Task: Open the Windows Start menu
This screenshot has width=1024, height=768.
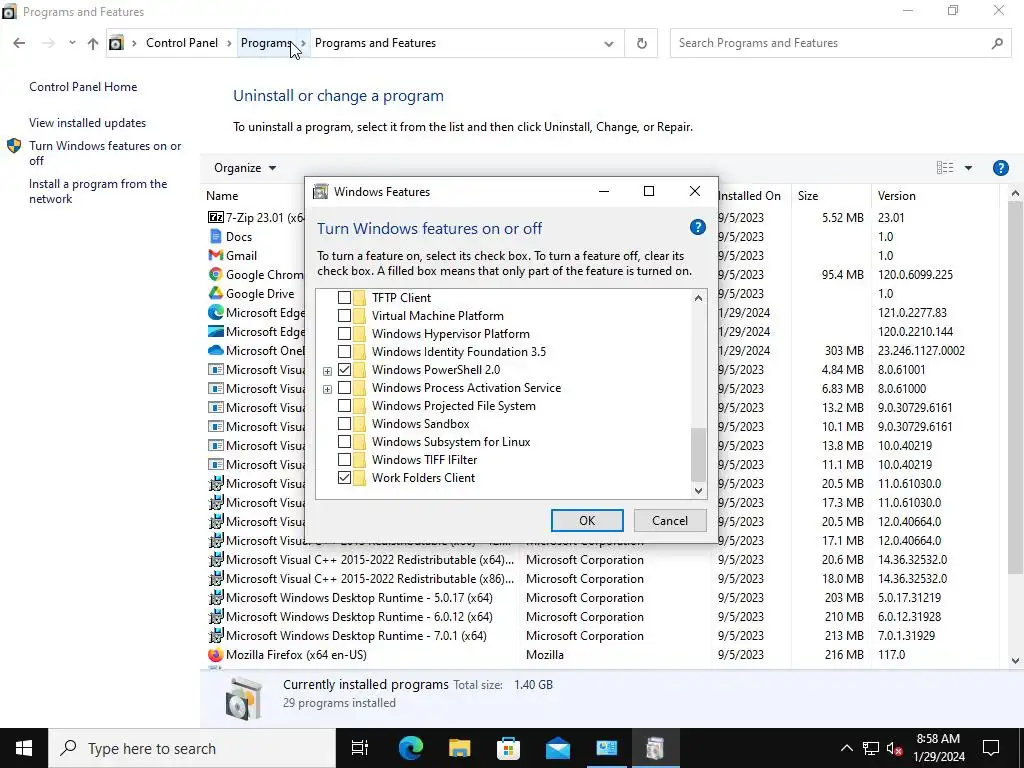Action: (x=24, y=748)
